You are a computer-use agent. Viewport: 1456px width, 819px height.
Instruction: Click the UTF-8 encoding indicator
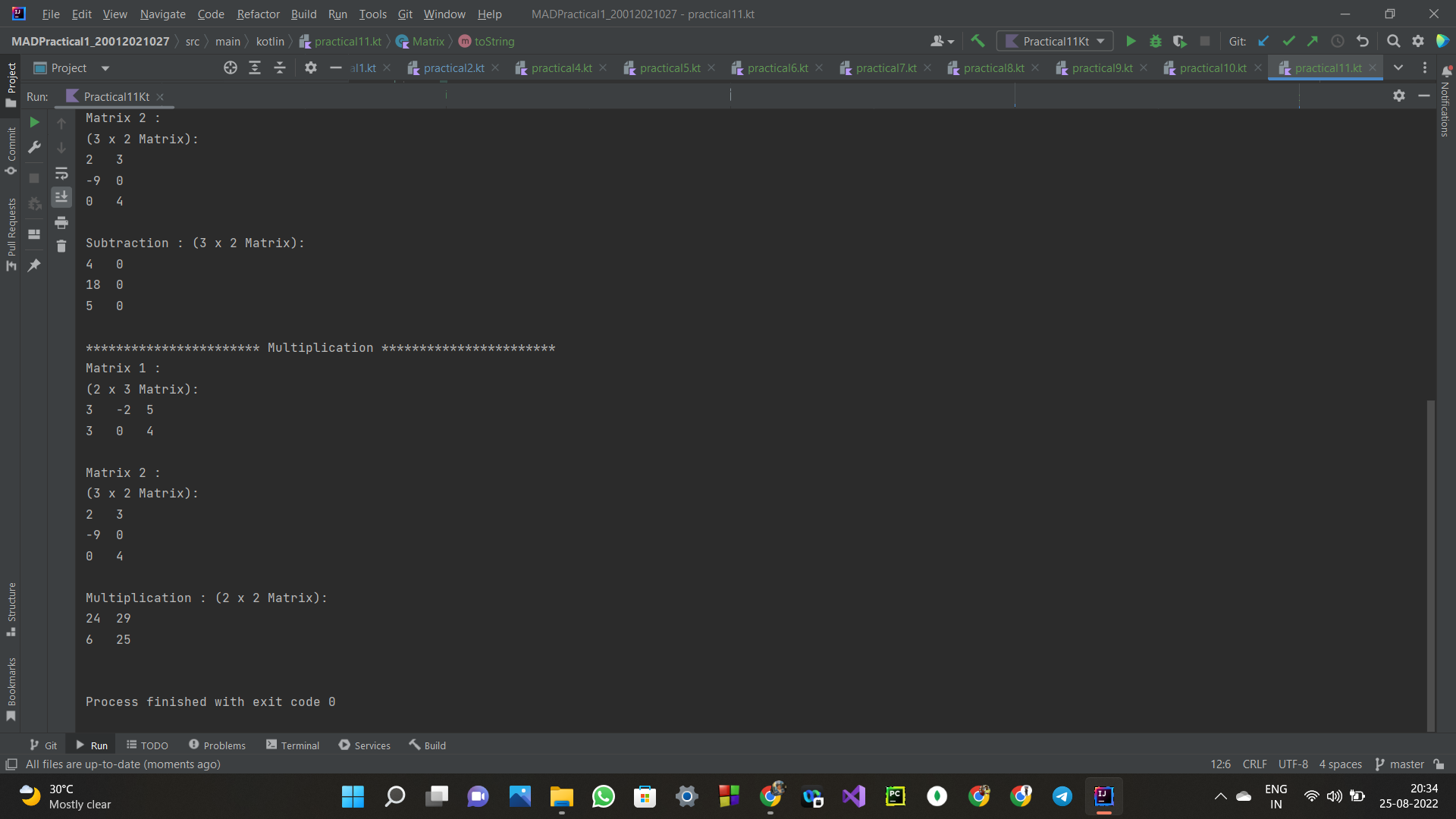[x=1293, y=764]
